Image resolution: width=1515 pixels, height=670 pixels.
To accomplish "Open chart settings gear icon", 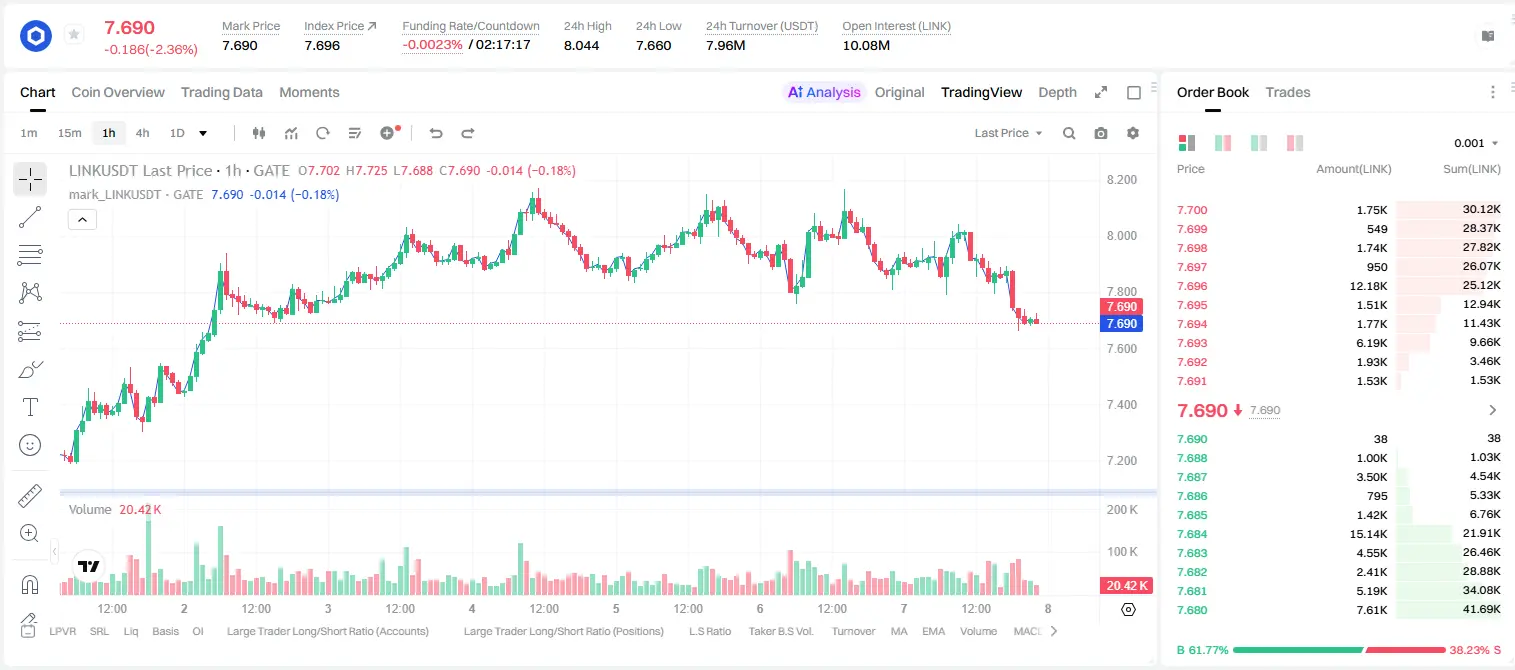I will 1133,133.
